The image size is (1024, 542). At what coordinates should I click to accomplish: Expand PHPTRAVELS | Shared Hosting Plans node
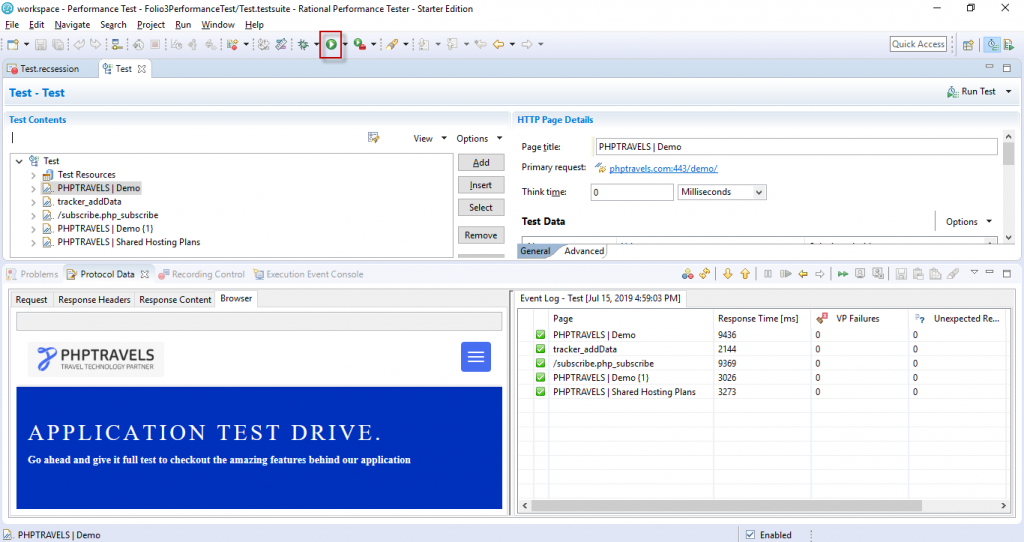[x=33, y=242]
